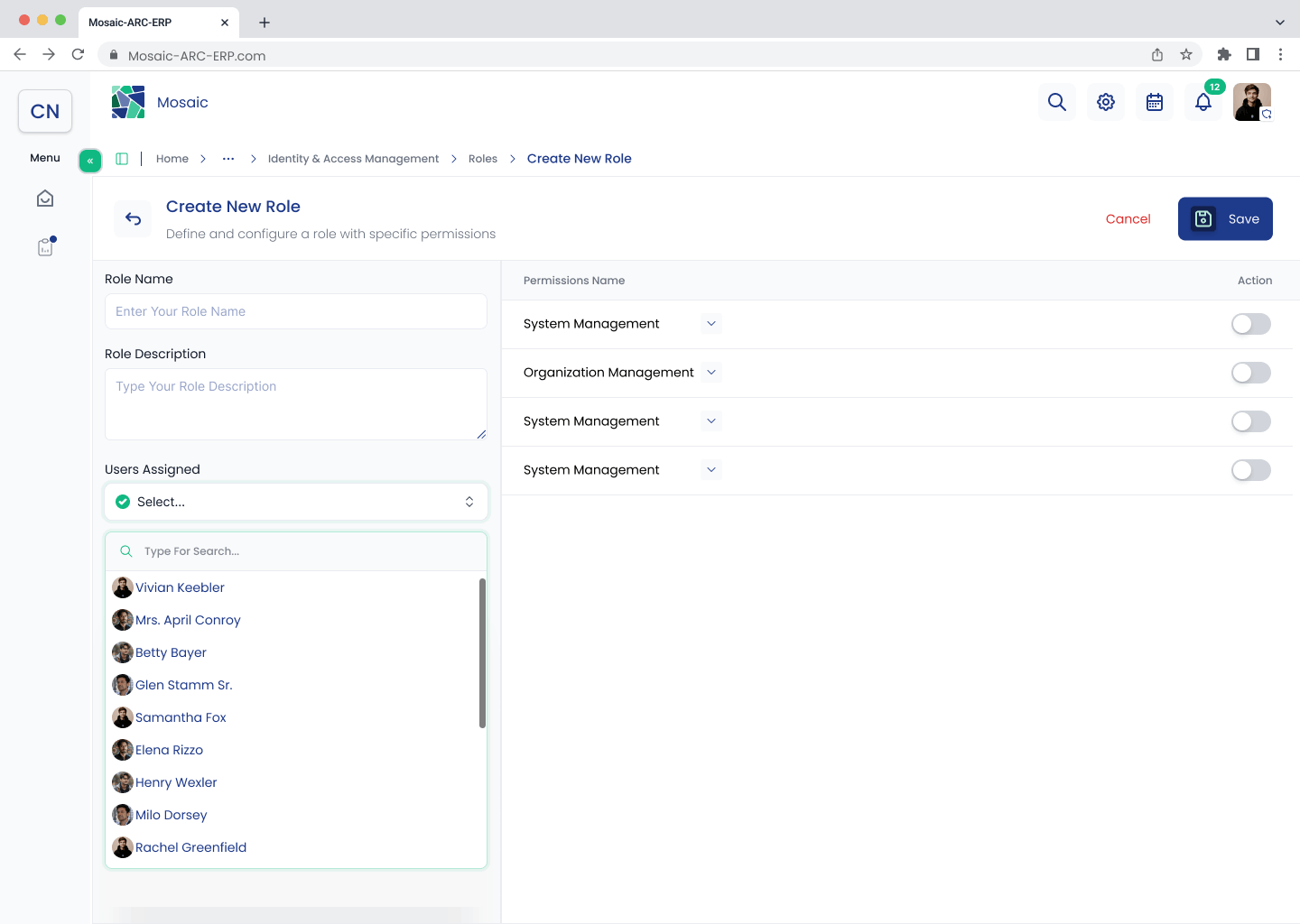
Task: Click the browser back arrow
Action: (20, 54)
